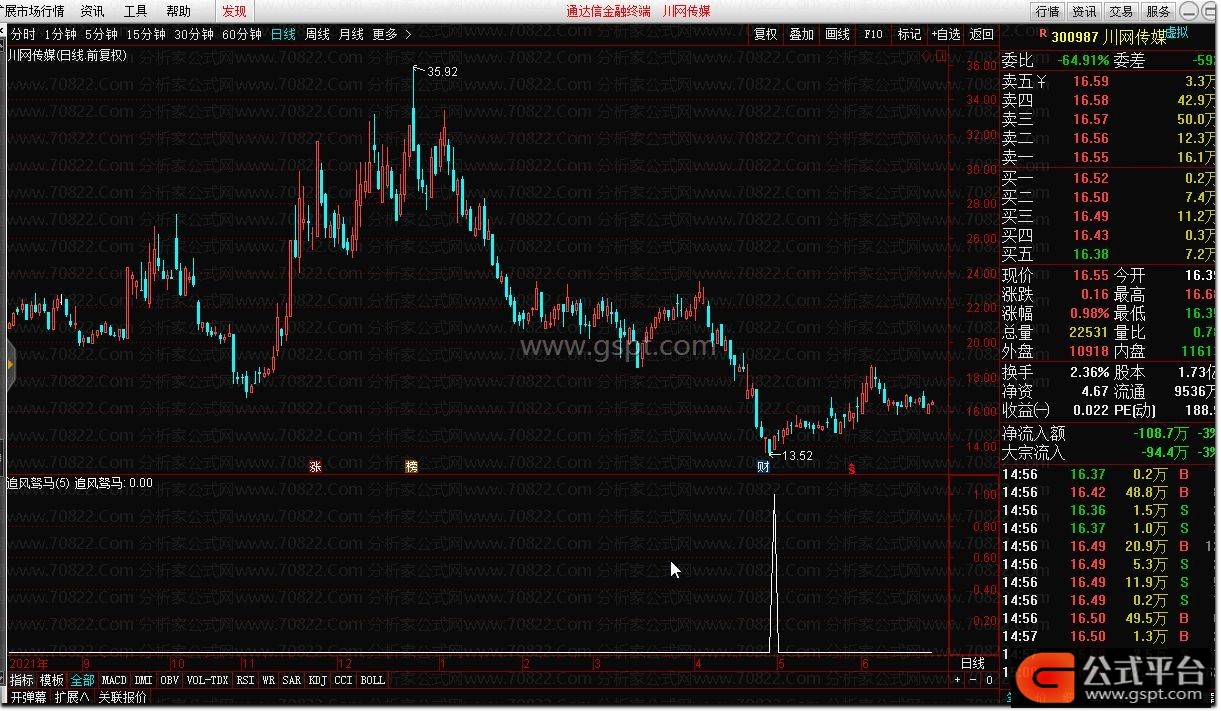Select the 月线 period tab
The image size is (1221, 711).
(351, 34)
